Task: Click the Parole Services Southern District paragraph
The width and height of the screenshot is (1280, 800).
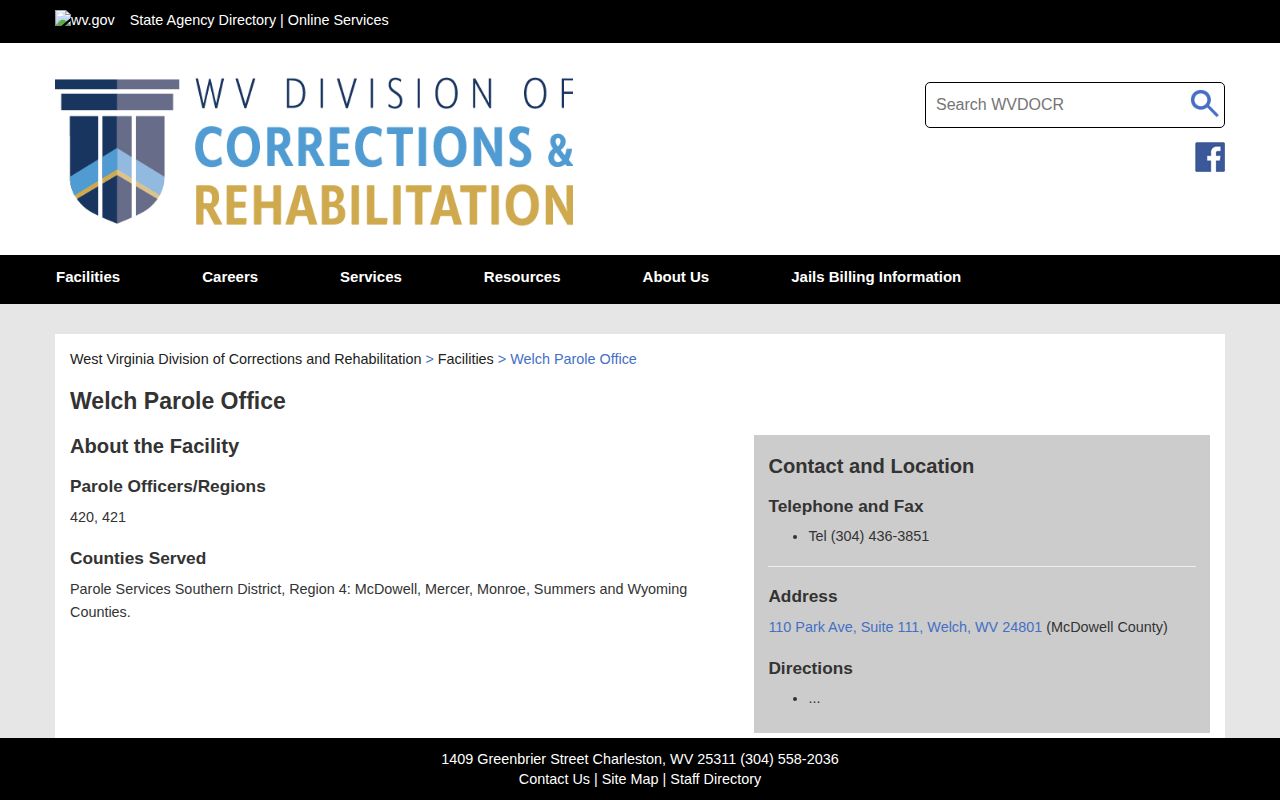Action: tap(378, 600)
